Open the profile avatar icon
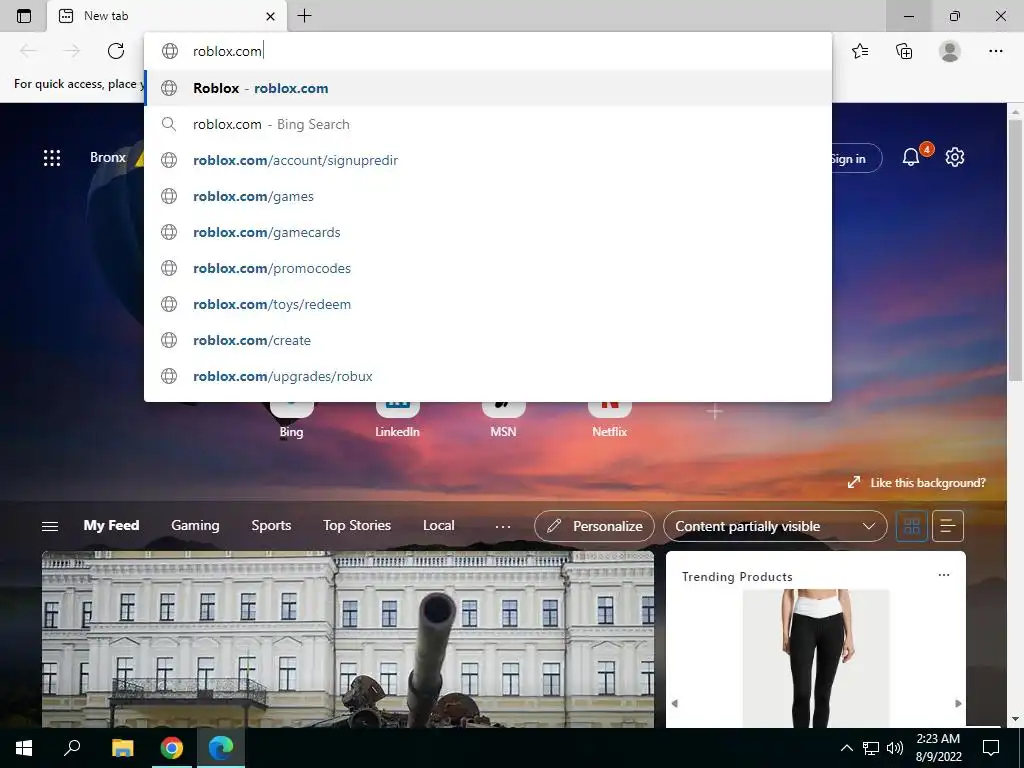This screenshot has height=768, width=1024. click(950, 51)
